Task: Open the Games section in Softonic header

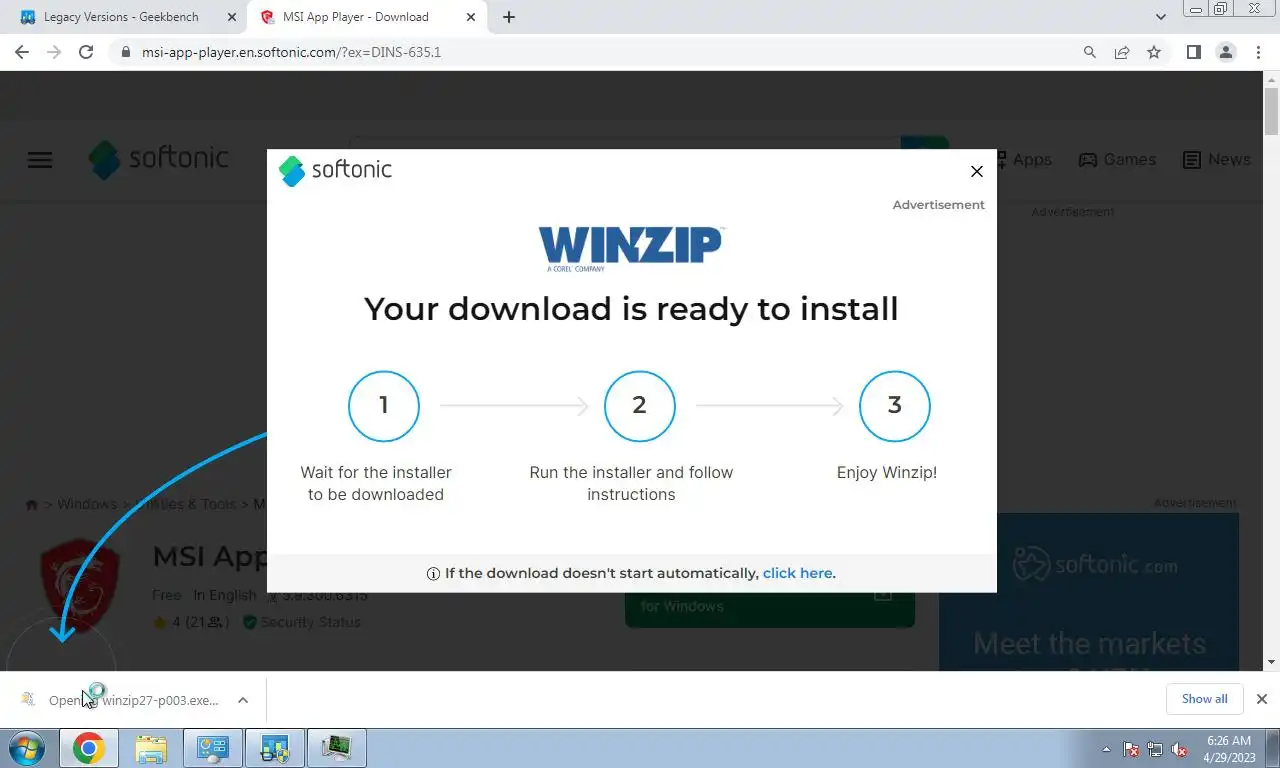Action: [1117, 160]
